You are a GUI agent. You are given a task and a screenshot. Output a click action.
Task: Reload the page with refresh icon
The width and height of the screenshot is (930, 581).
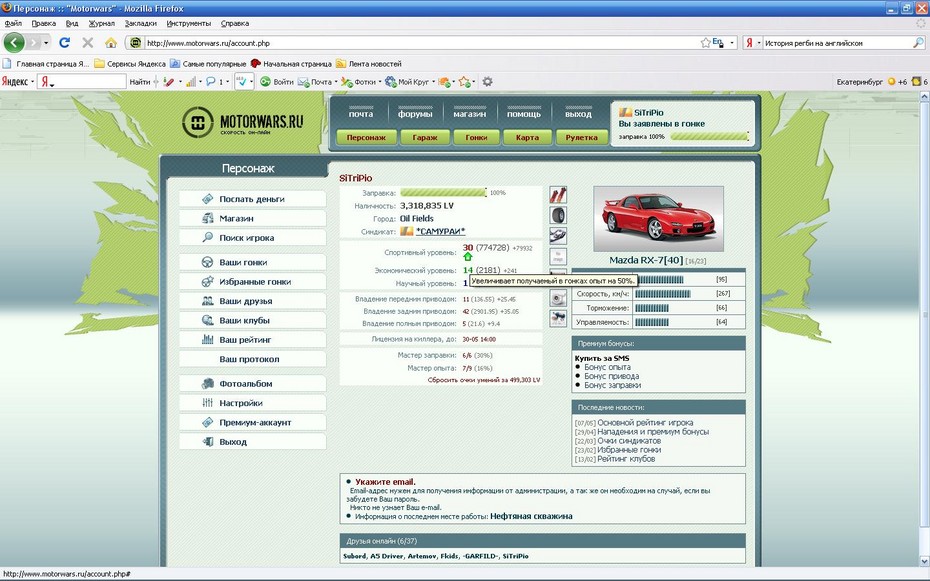[65, 43]
